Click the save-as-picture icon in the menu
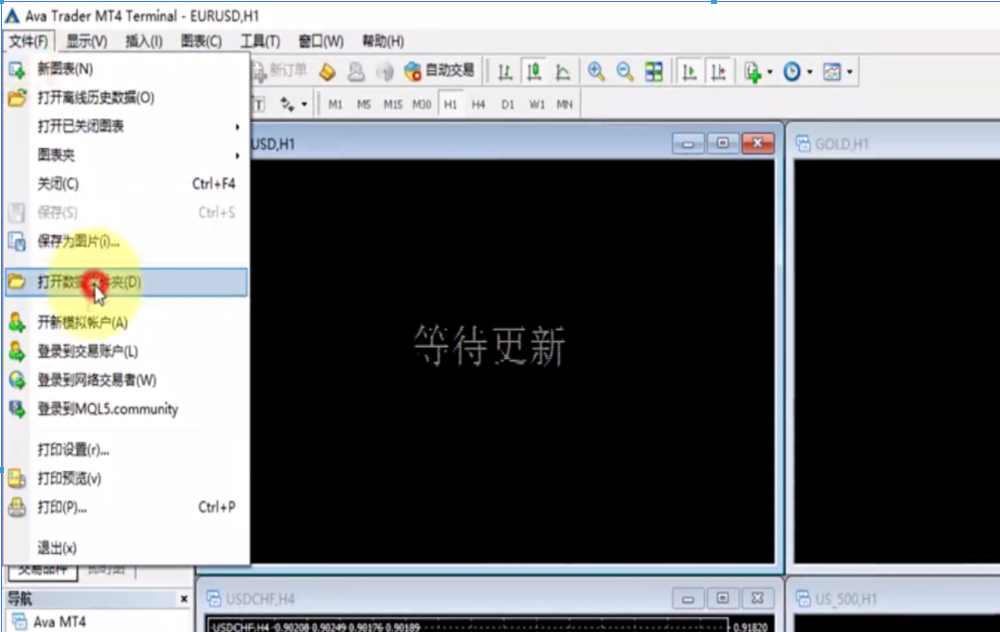The image size is (1000, 632). [17, 241]
